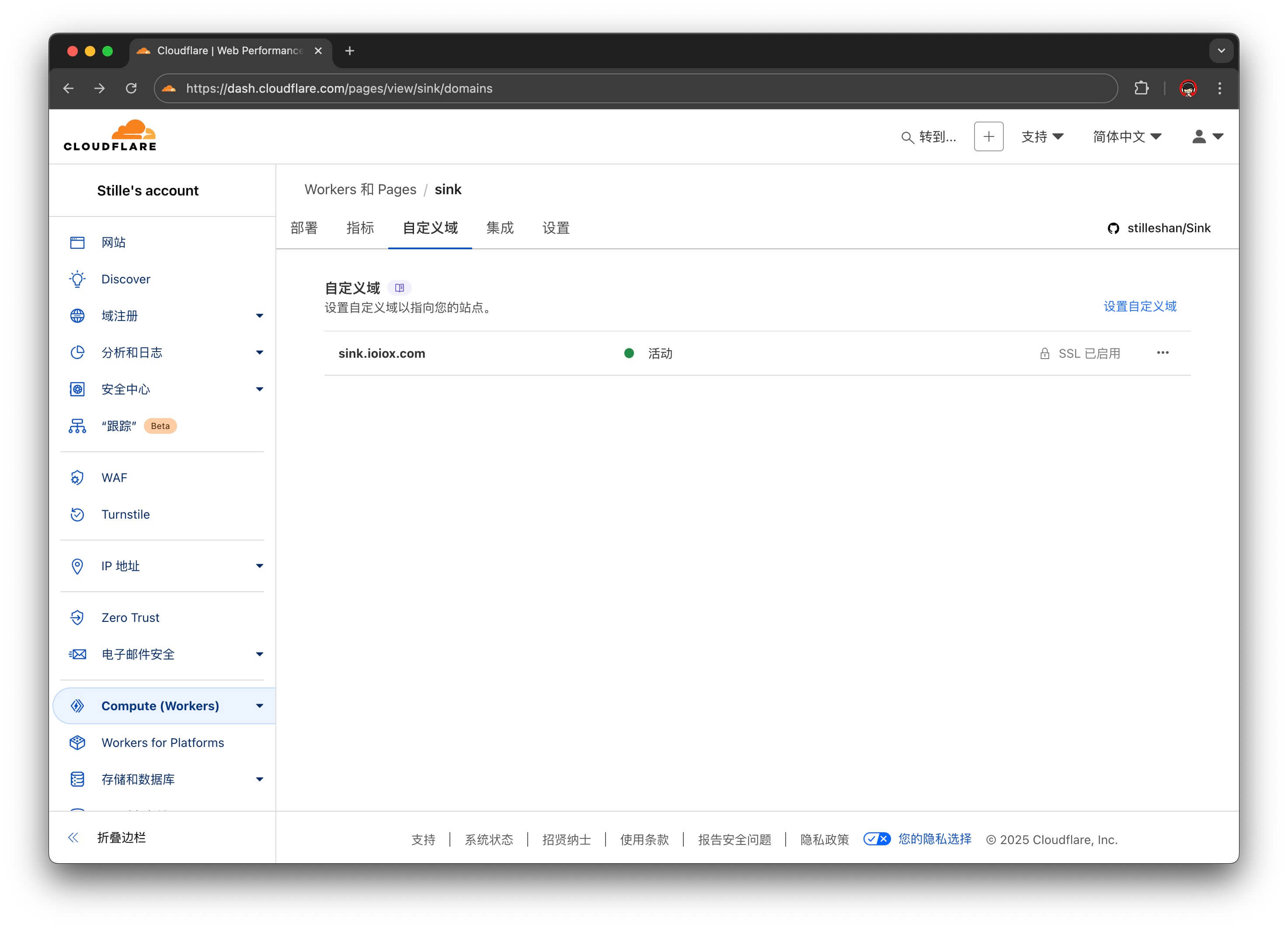Image resolution: width=1288 pixels, height=928 pixels.
Task: Toggle the privacy choices switch icon
Action: [x=877, y=839]
